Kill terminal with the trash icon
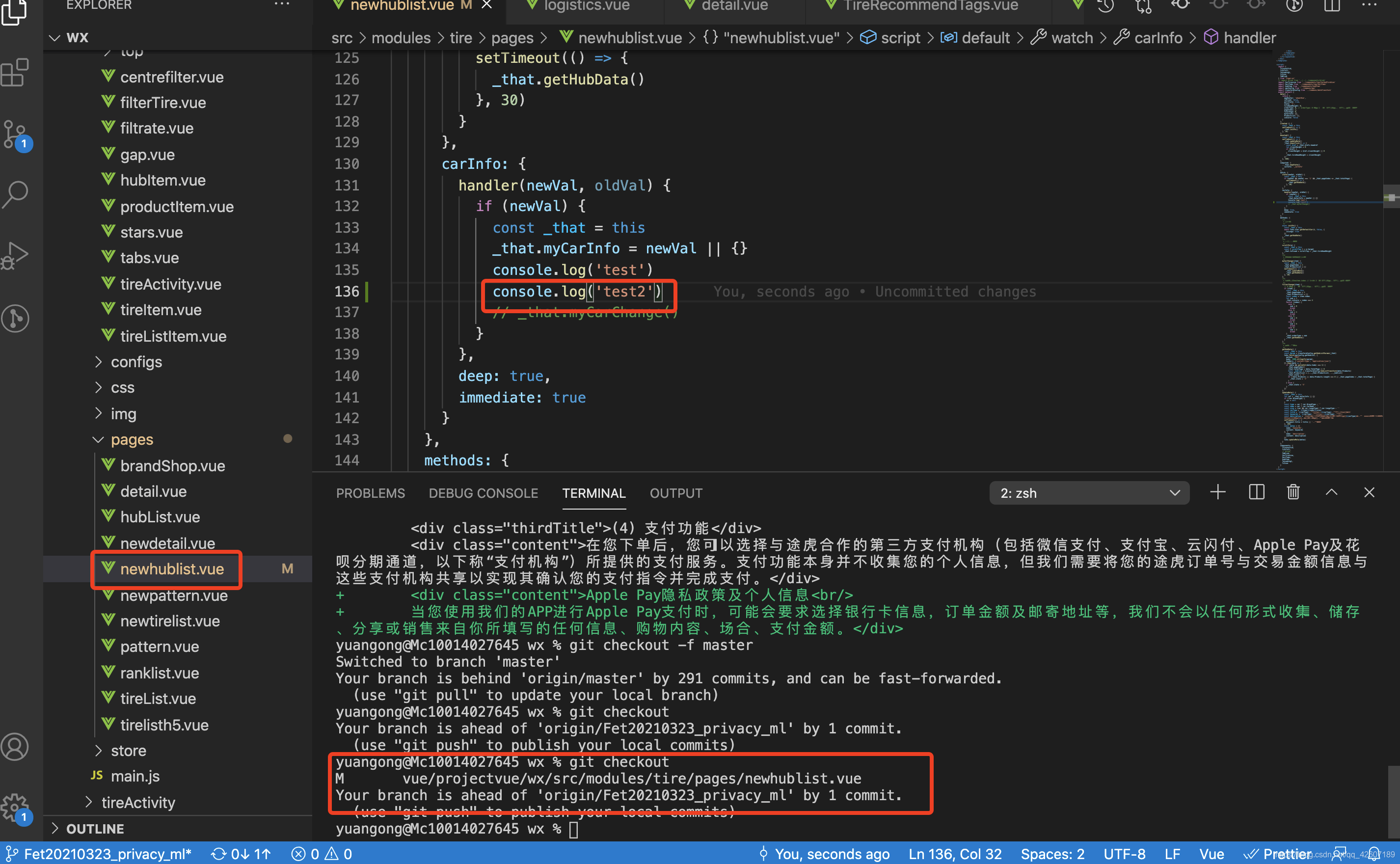This screenshot has width=1400, height=864. click(1293, 492)
